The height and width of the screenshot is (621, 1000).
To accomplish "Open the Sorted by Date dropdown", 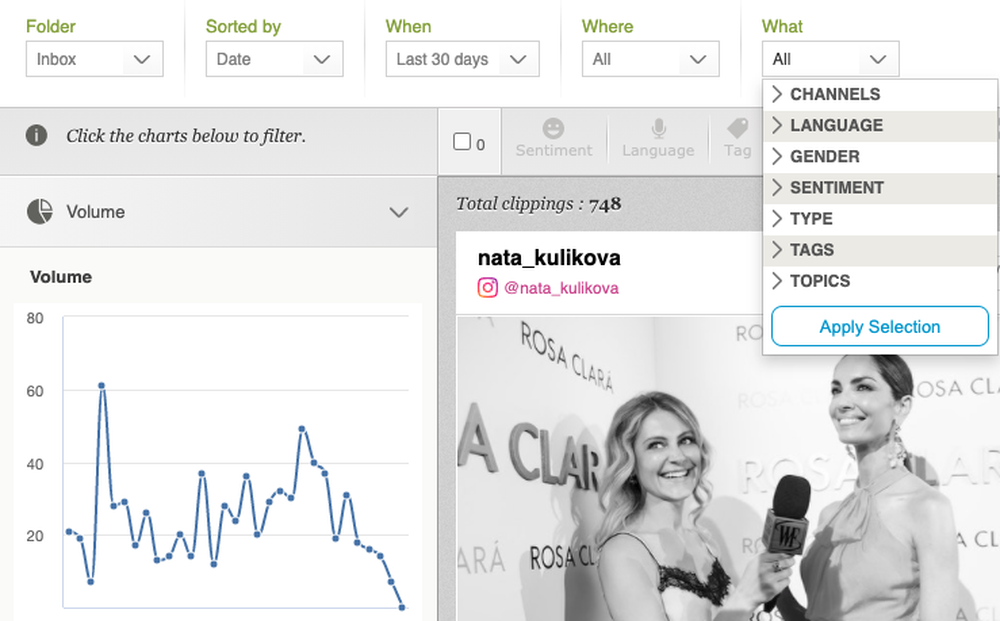I will (274, 59).
